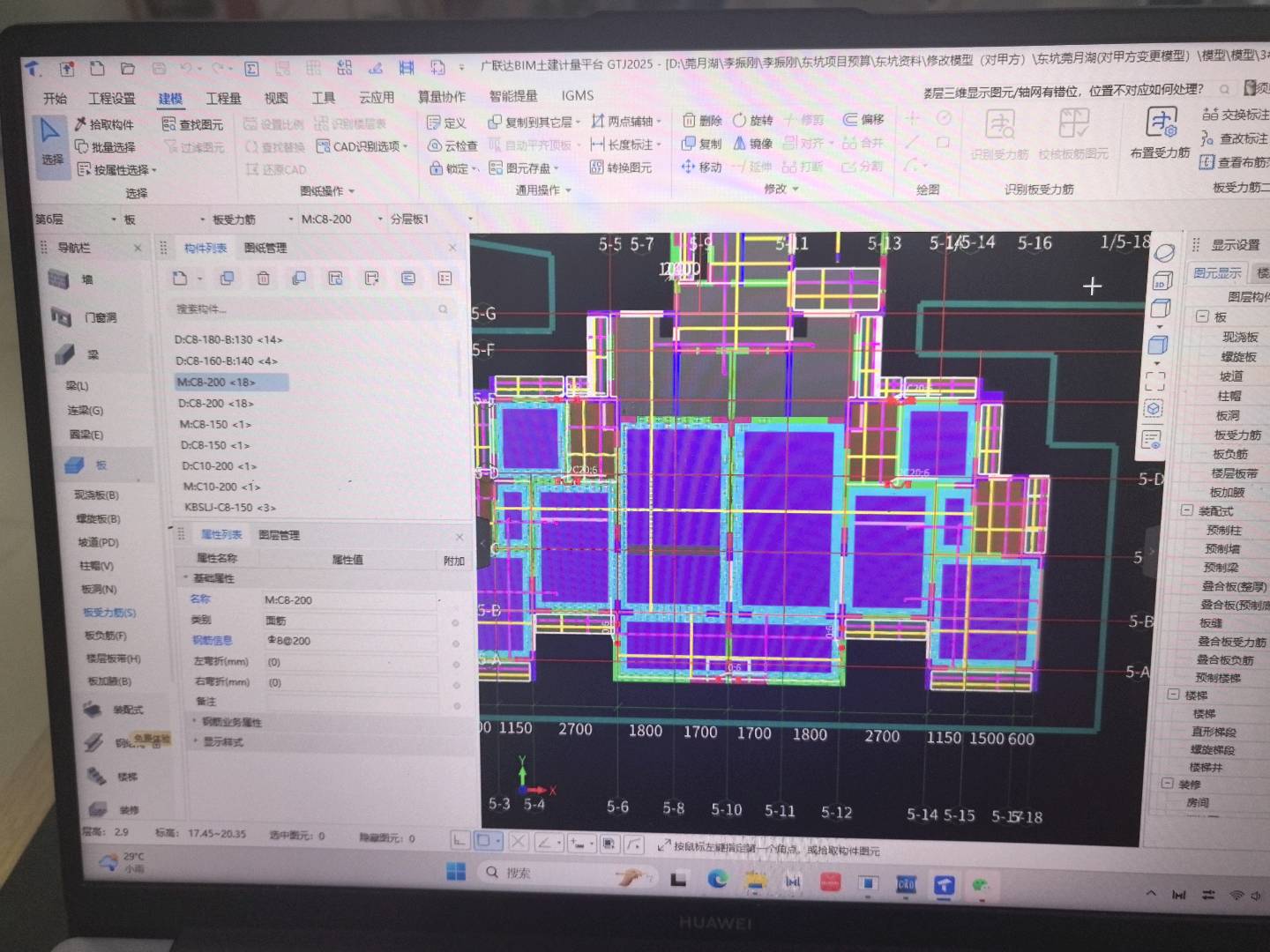Toggle the orthogonal snap icon in bottom status bar
1270x952 pixels.
[x=459, y=841]
